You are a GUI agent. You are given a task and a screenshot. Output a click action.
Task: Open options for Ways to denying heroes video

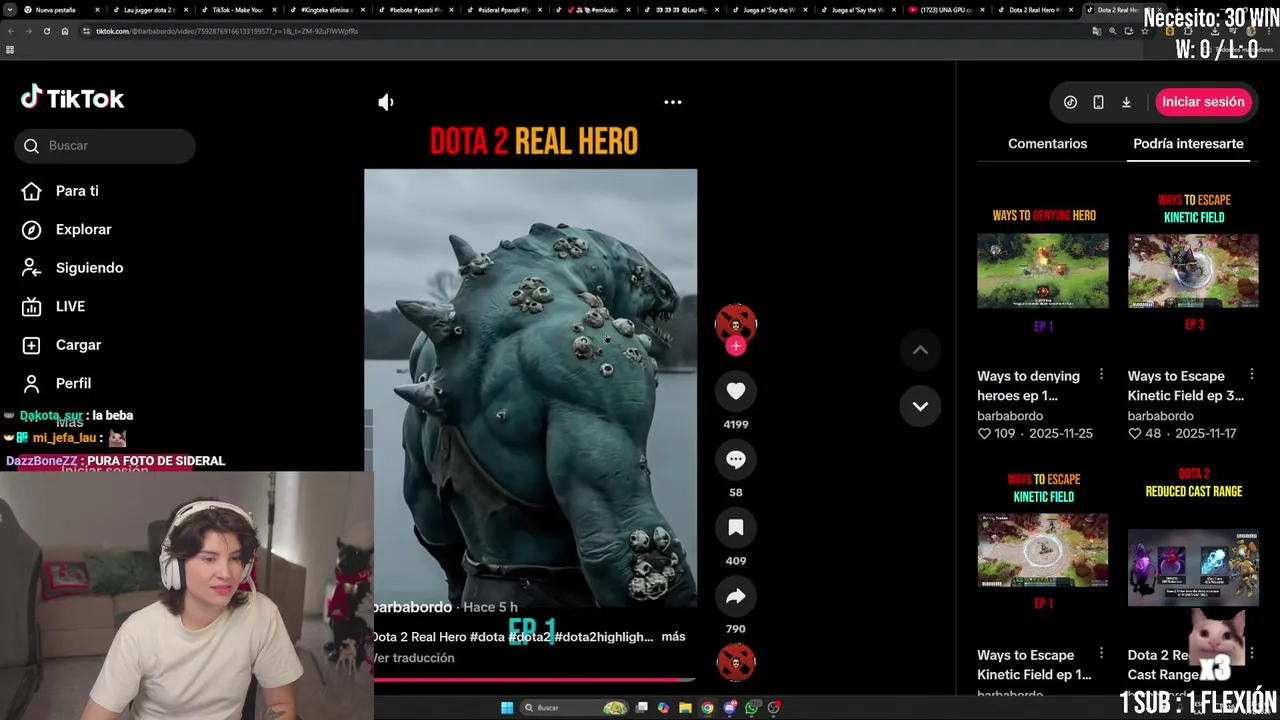pos(1101,375)
